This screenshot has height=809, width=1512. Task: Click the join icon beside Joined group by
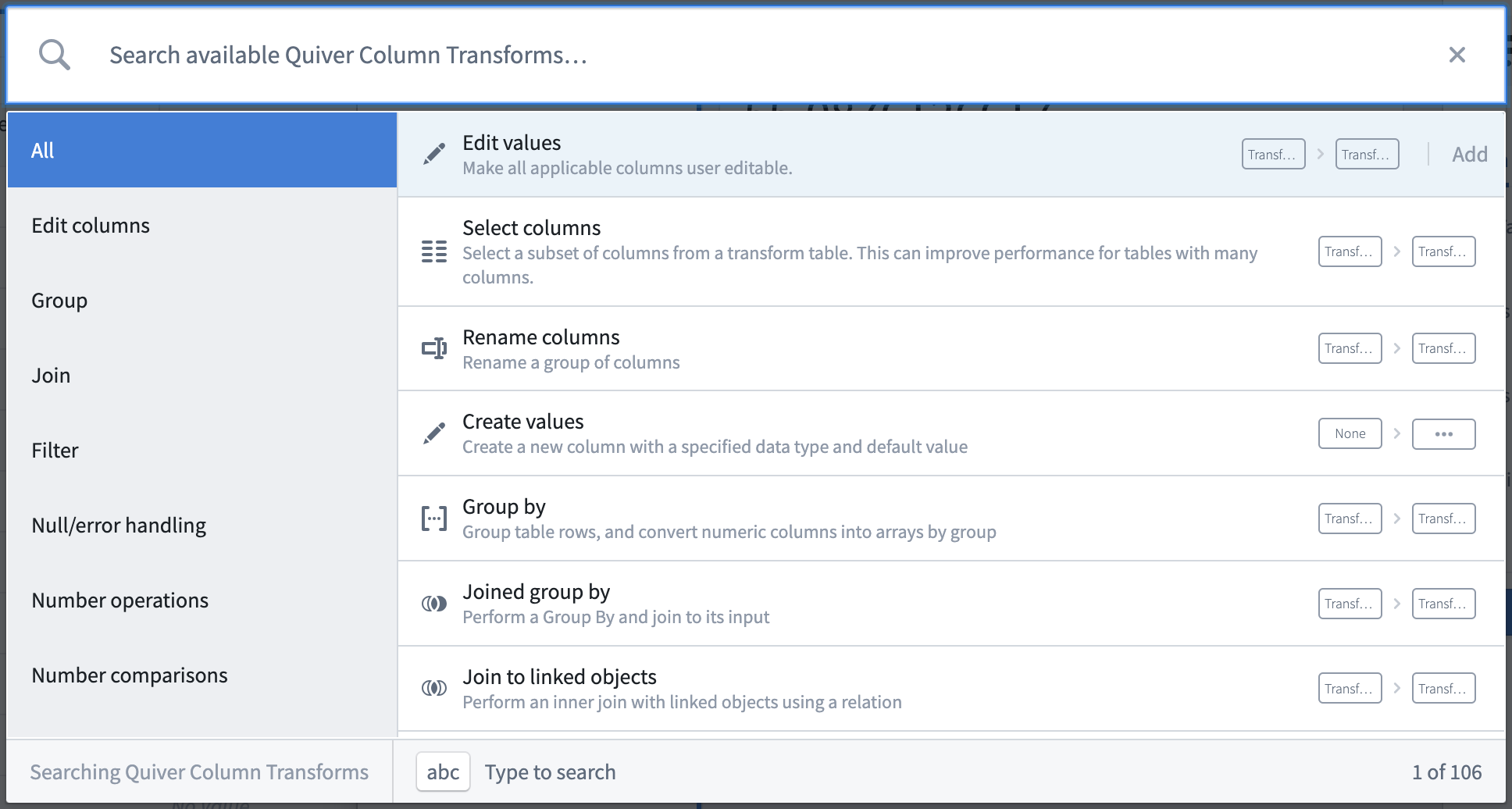pyautogui.click(x=434, y=604)
